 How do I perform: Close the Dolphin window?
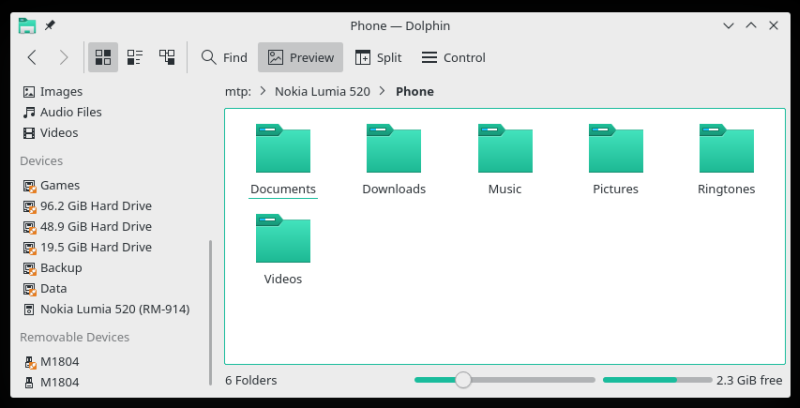pyautogui.click(x=773, y=26)
